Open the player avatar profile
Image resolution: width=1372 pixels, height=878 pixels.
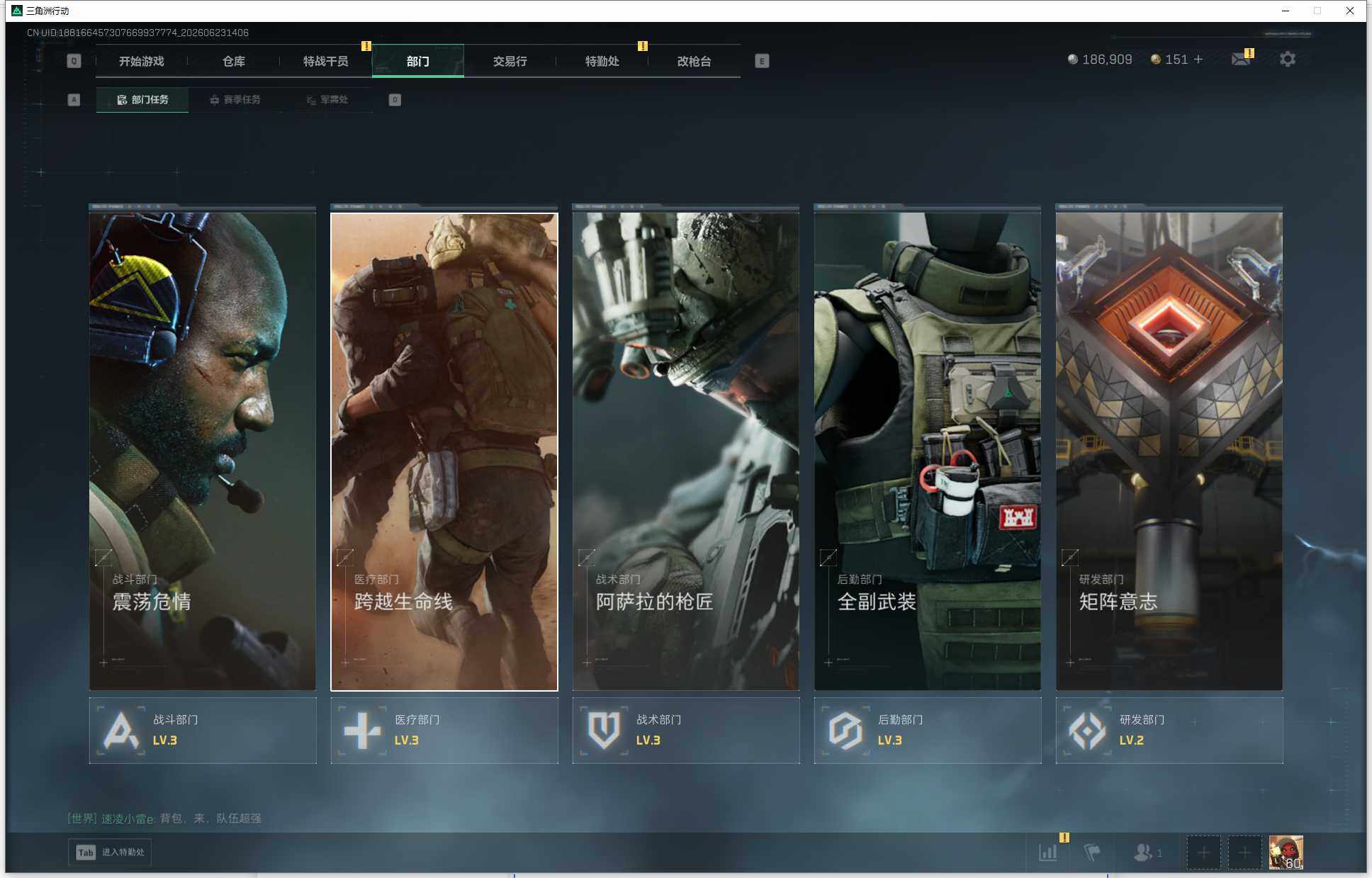1286,852
